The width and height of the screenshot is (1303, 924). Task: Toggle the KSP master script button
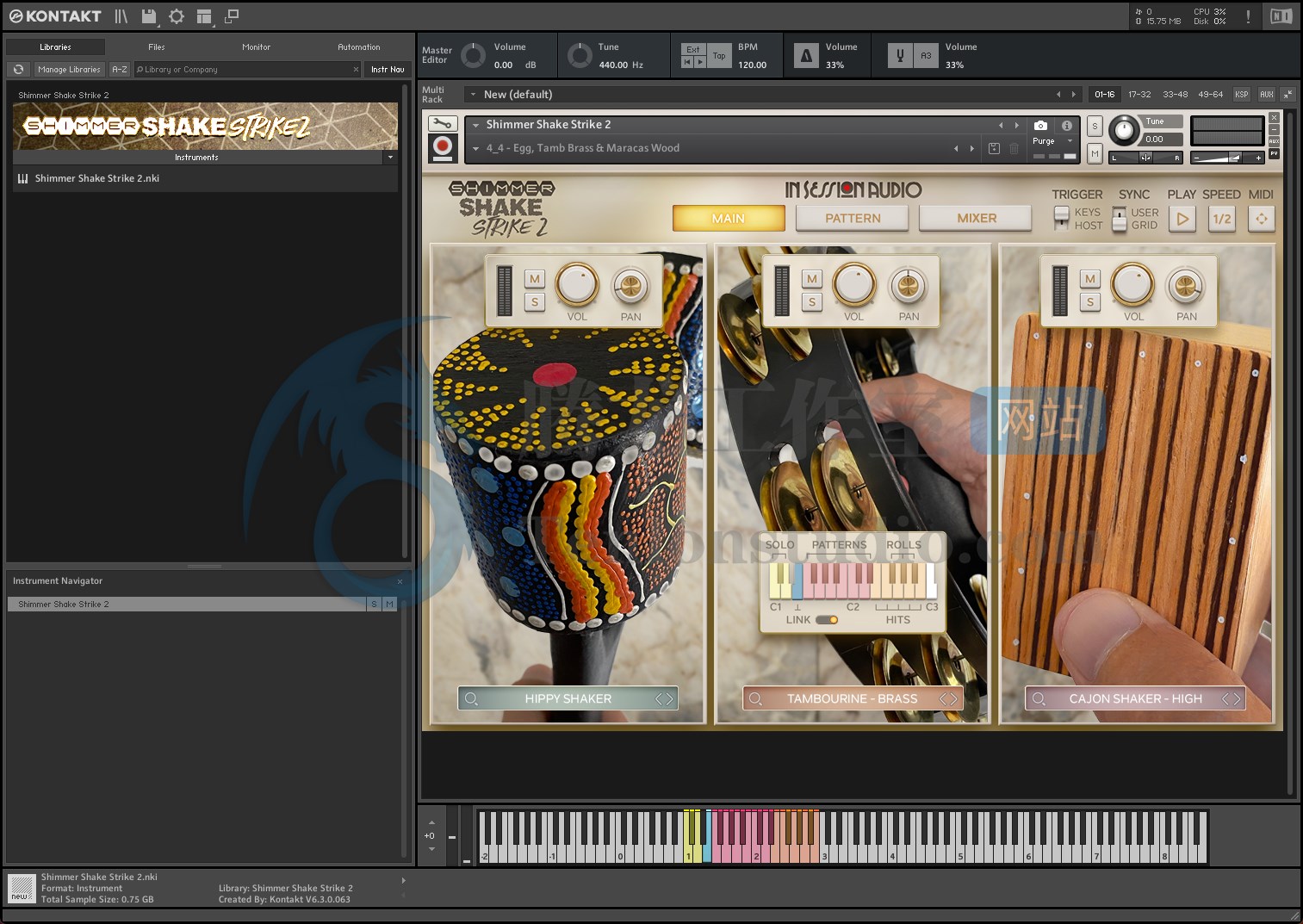click(1241, 95)
